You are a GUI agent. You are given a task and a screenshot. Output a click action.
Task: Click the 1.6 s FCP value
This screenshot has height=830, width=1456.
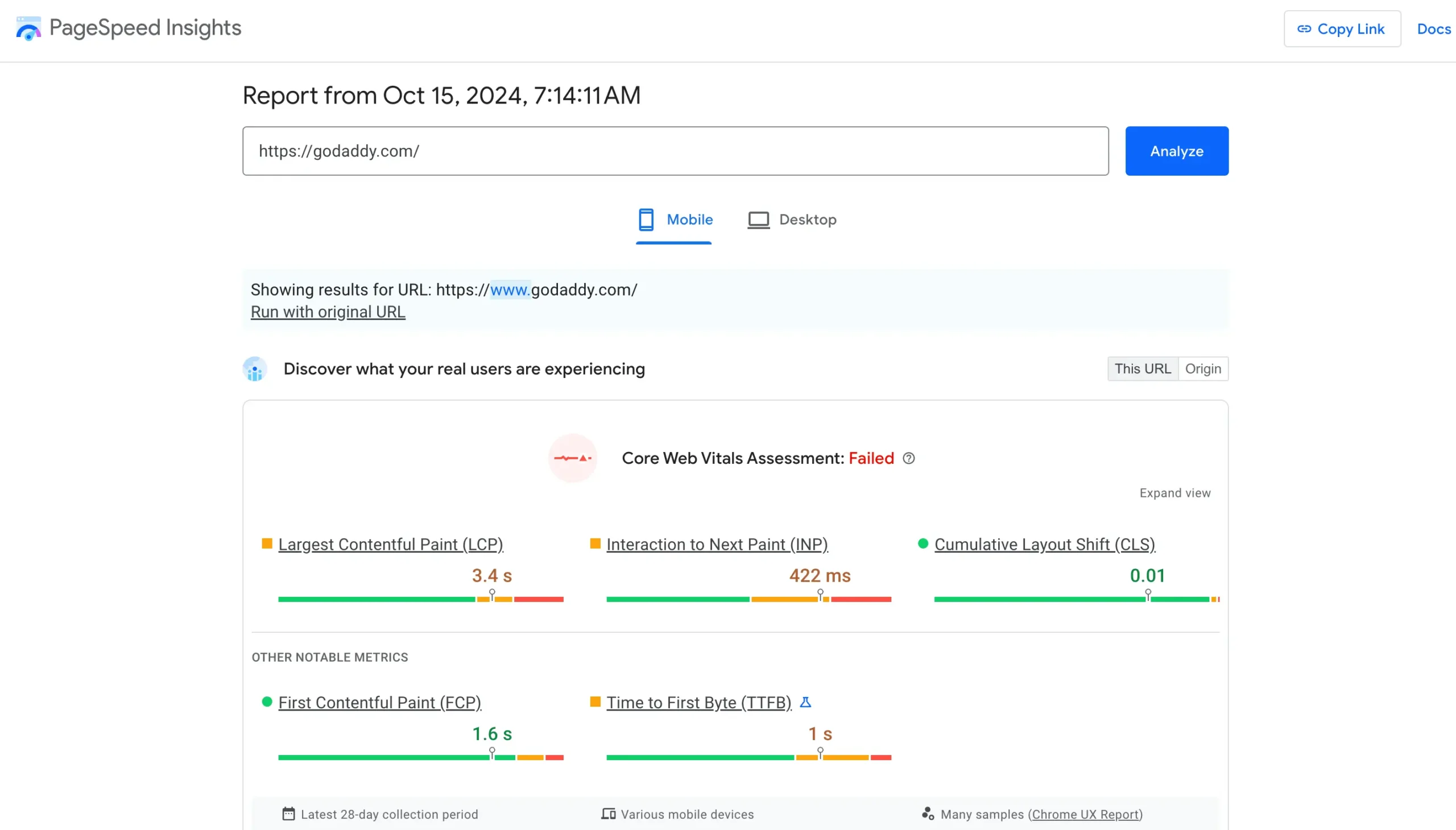pos(491,734)
